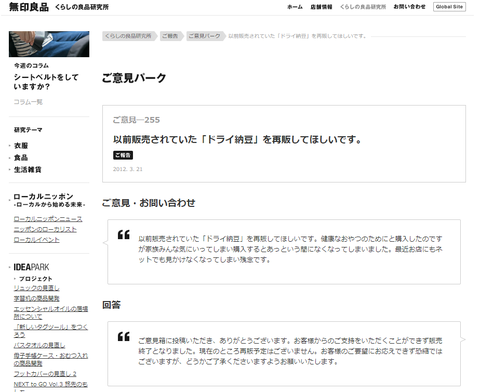Select お問い合わせ in the header
The width and height of the screenshot is (480, 392).
409,7
